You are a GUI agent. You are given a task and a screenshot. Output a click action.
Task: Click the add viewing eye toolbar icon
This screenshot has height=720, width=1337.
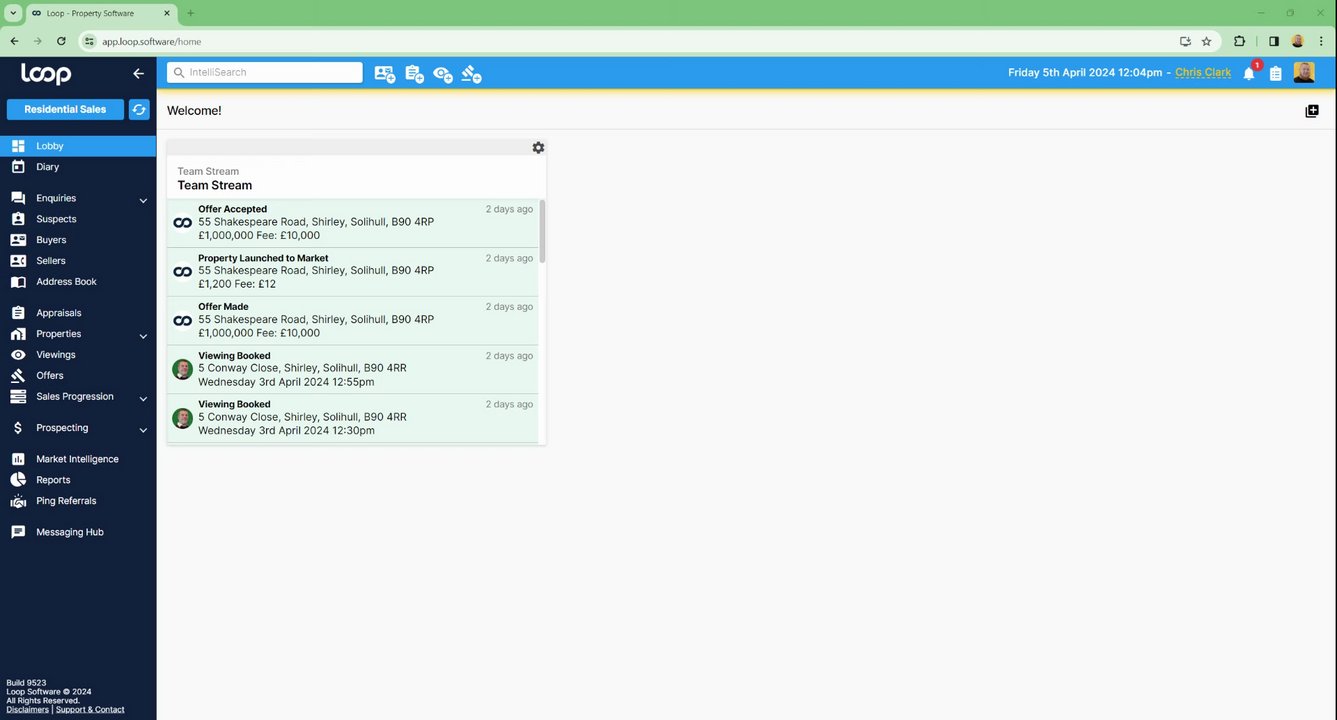(443, 74)
